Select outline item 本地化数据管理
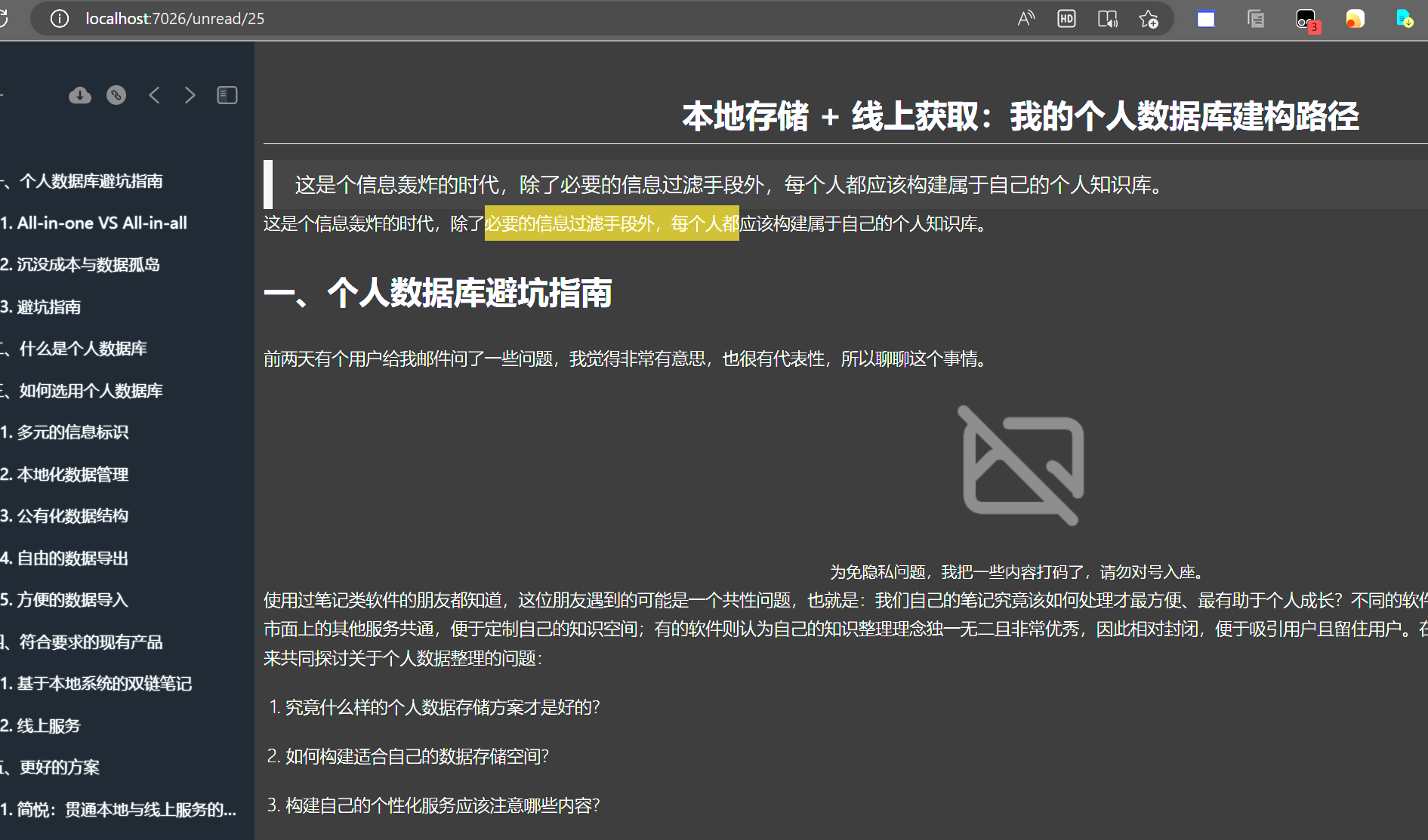1428x840 pixels. pos(64,475)
